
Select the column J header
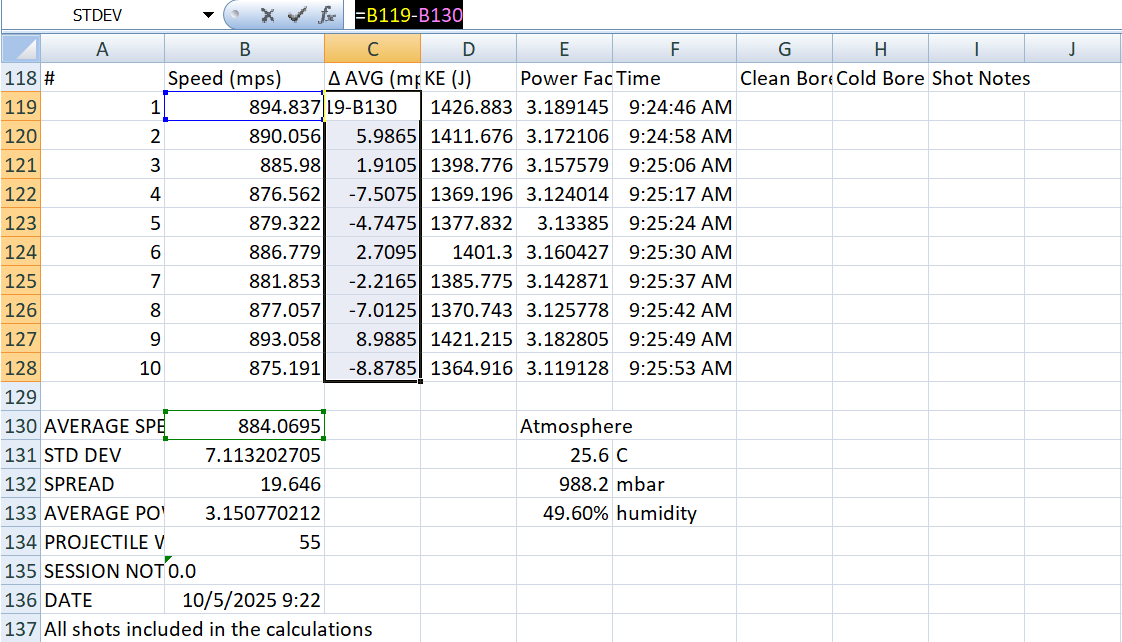pyautogui.click(x=1072, y=49)
